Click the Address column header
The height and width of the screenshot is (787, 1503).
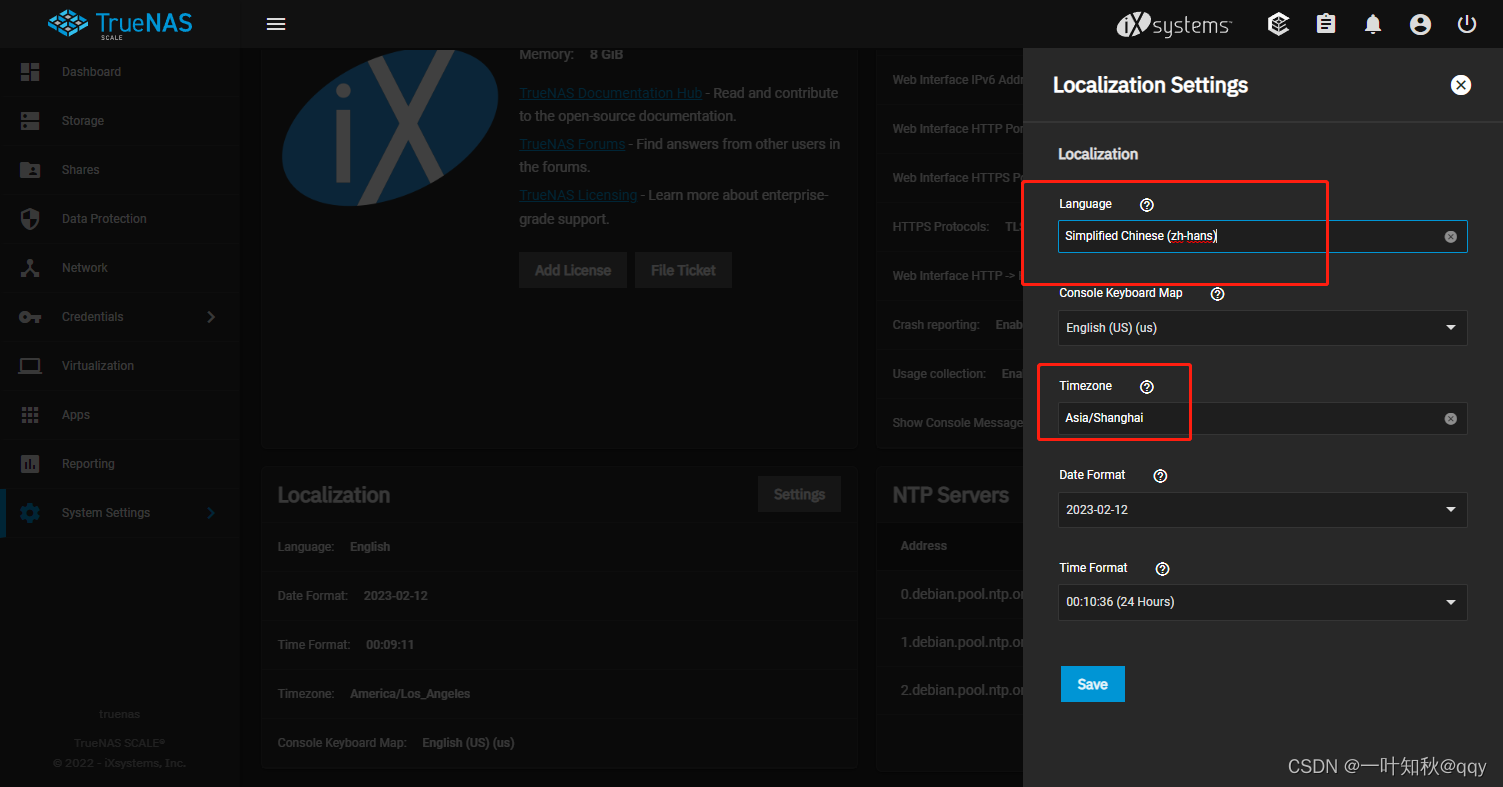coord(923,546)
